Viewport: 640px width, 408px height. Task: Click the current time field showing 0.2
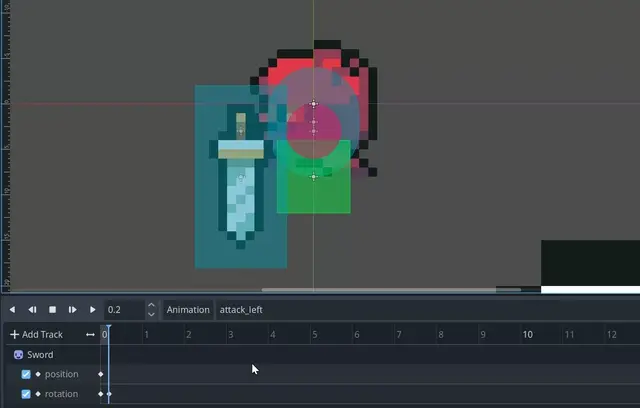[123, 310]
